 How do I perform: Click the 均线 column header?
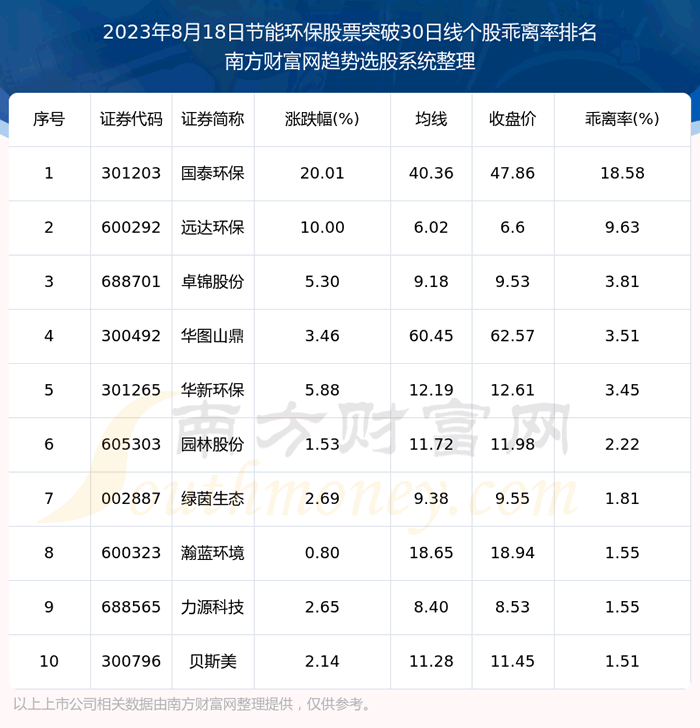431,119
